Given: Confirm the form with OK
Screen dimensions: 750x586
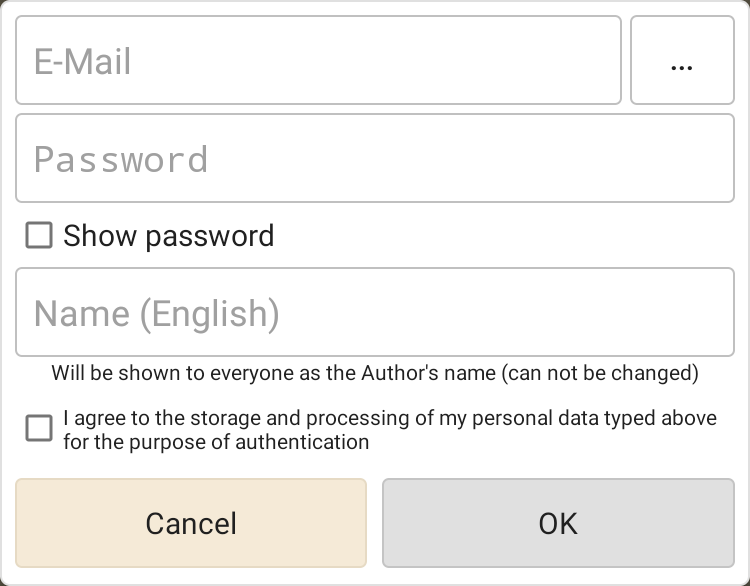Looking at the screenshot, I should (558, 523).
